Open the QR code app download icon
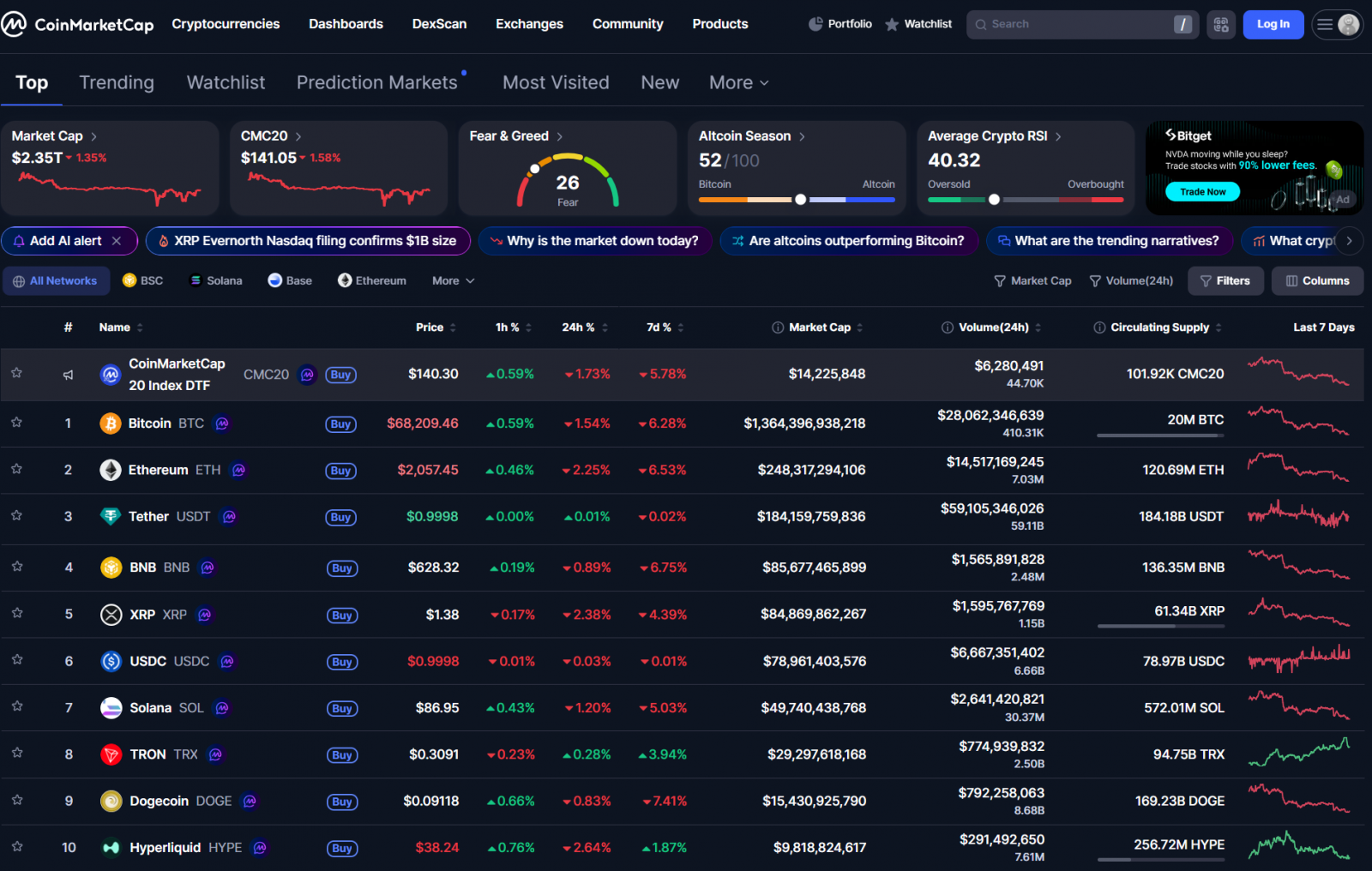This screenshot has width=1372, height=871. pyautogui.click(x=1221, y=25)
